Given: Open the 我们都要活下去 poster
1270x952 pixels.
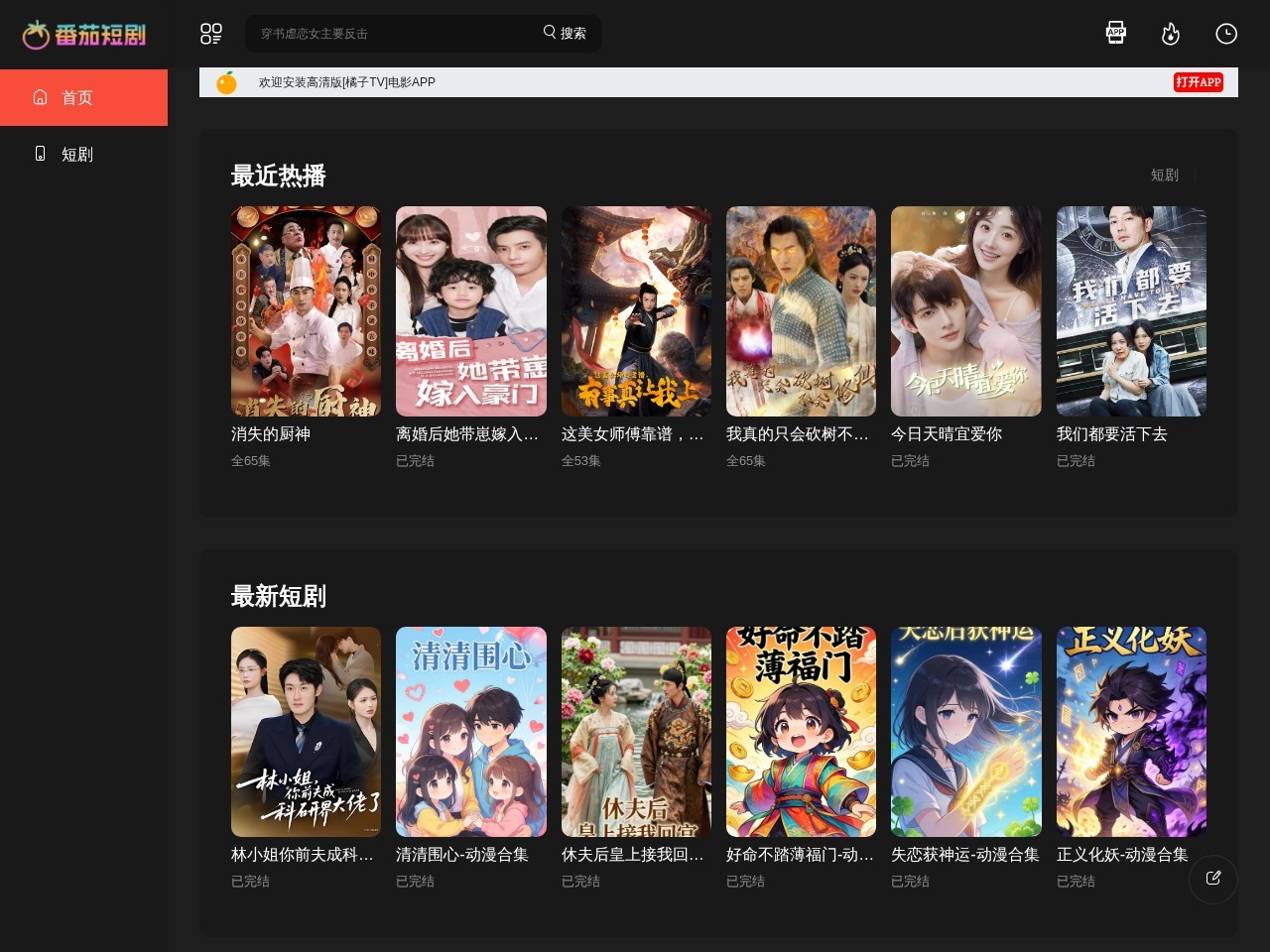Looking at the screenshot, I should pyautogui.click(x=1131, y=311).
